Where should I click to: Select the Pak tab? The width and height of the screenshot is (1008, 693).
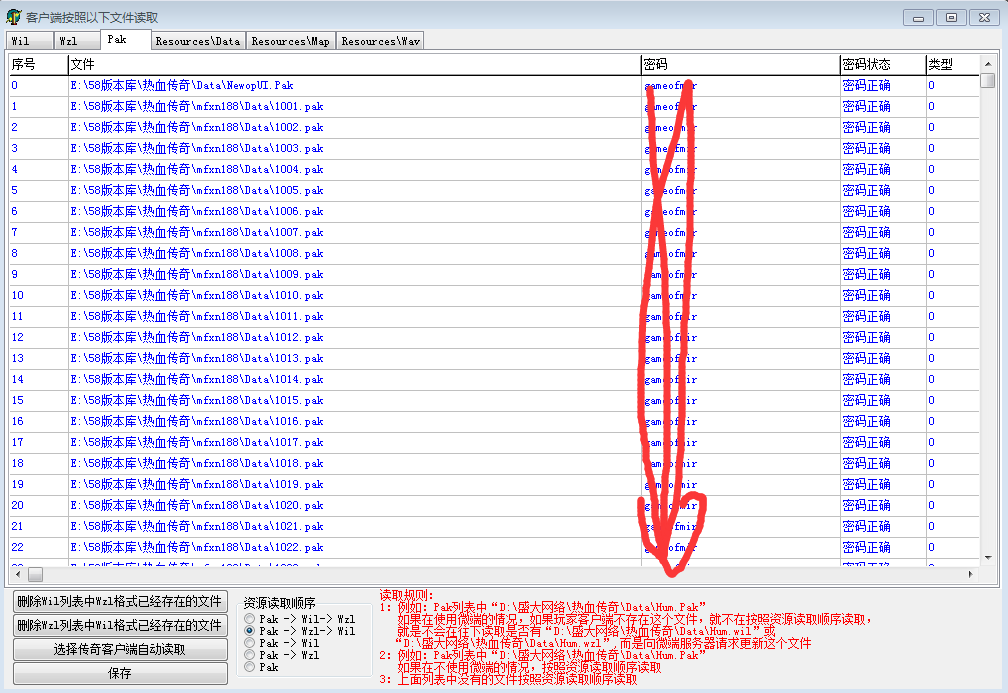tap(126, 39)
